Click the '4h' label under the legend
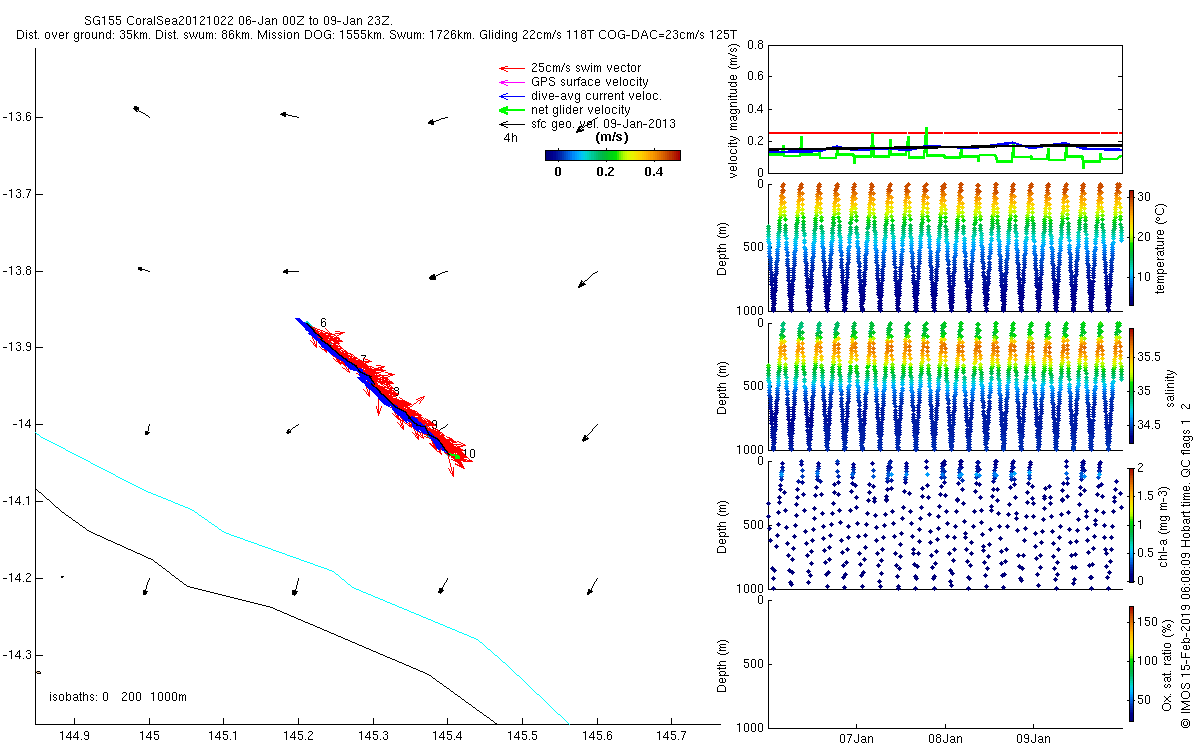This screenshot has height=750, width=1200. (x=510, y=138)
